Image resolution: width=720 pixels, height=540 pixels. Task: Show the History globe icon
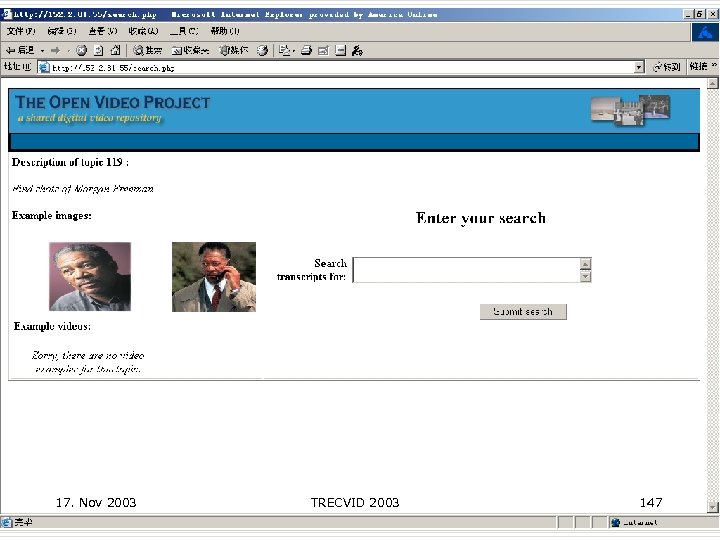click(x=262, y=51)
